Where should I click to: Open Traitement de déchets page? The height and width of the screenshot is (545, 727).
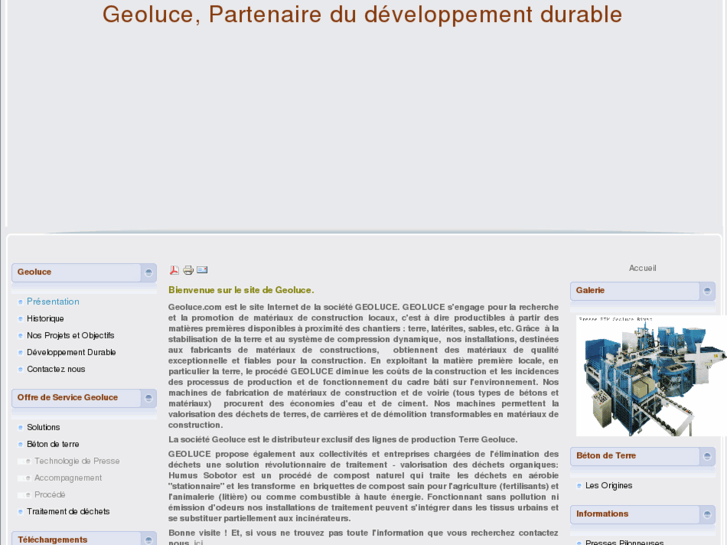68,511
